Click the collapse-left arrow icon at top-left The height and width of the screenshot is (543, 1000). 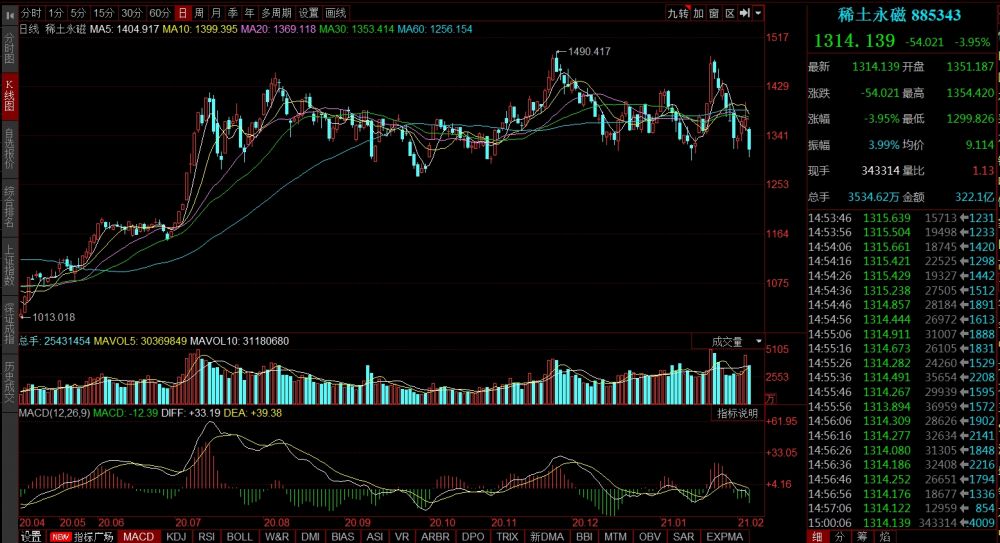pyautogui.click(x=10, y=13)
